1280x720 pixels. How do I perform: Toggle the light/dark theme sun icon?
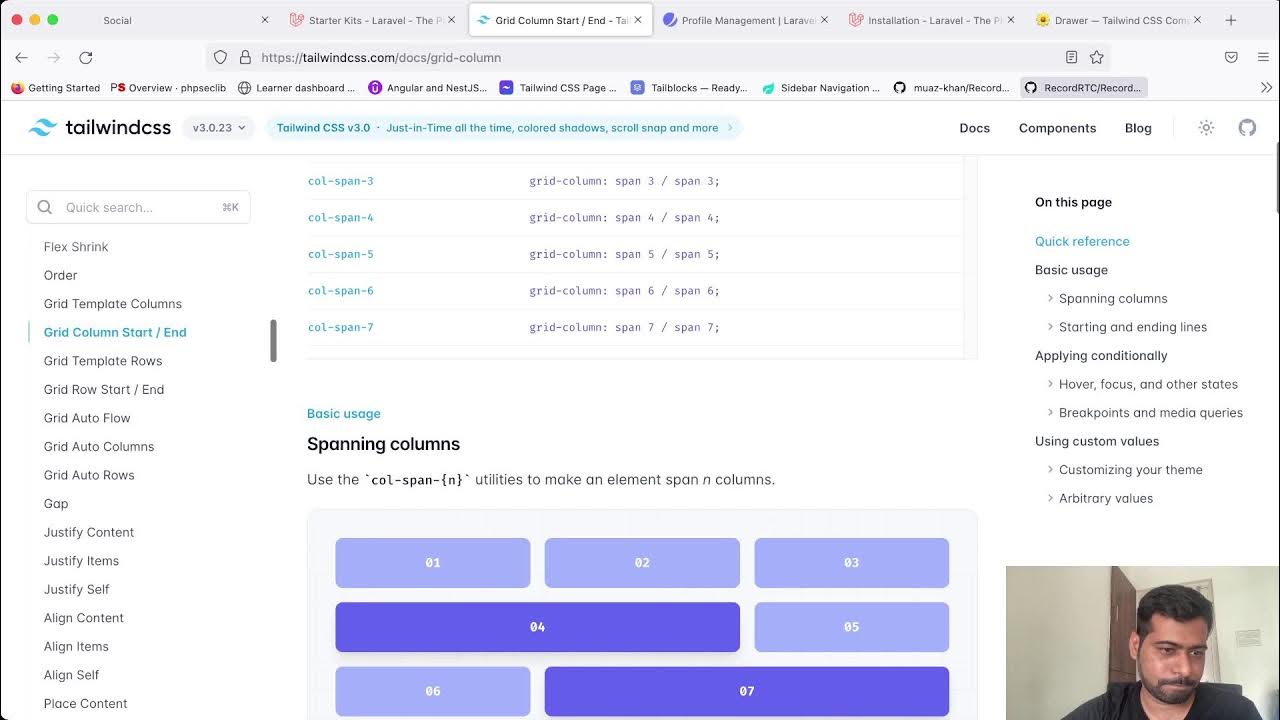pyautogui.click(x=1206, y=128)
